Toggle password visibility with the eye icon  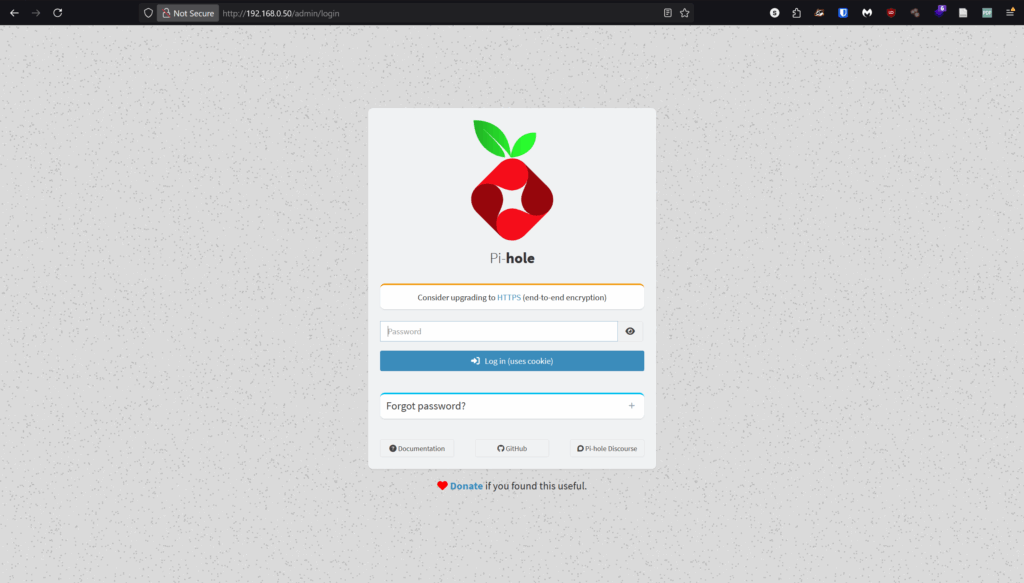tap(630, 332)
